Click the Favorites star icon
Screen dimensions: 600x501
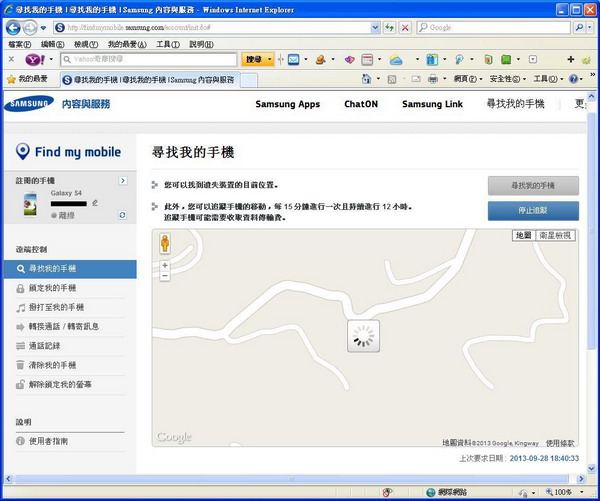point(11,79)
